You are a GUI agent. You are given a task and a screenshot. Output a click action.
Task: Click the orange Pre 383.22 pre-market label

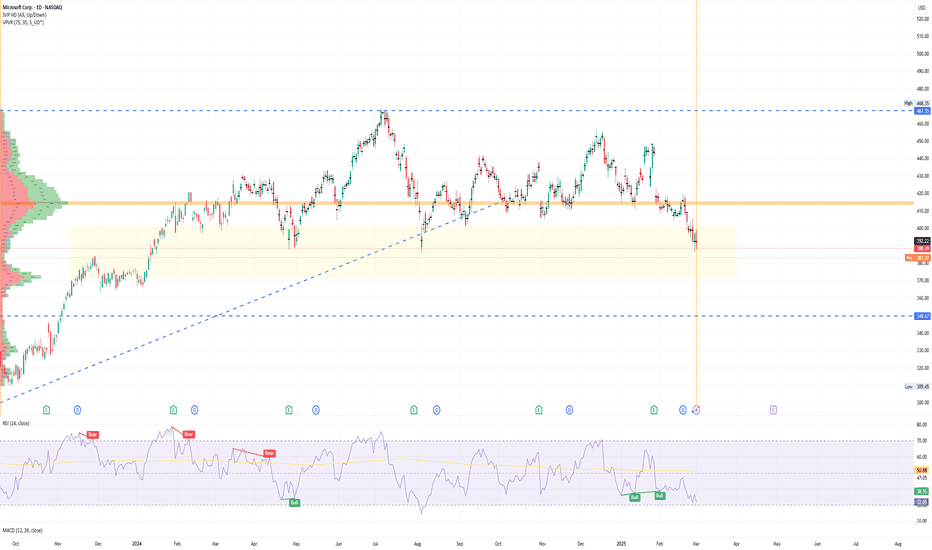click(x=918, y=258)
